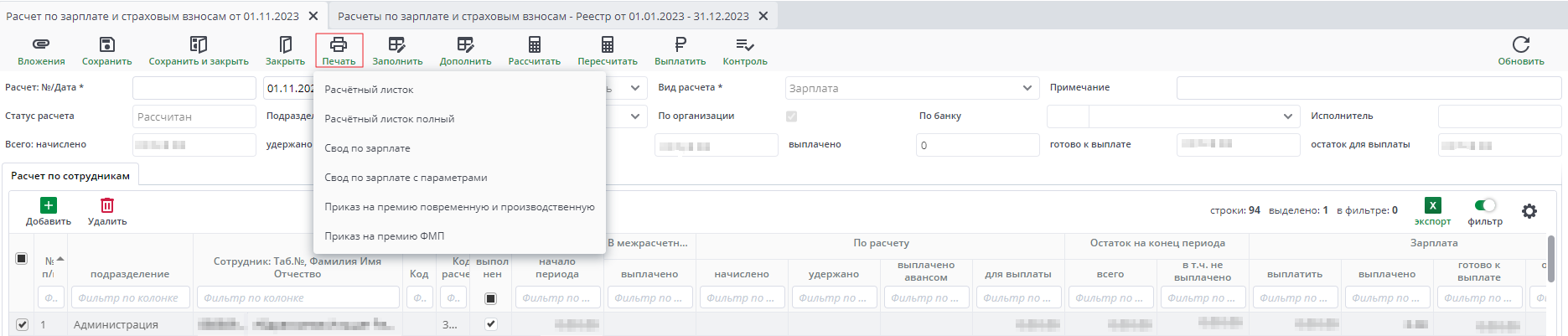This screenshot has width=1568, height=336.
Task: Open the dropdown arrow left of Вид расчета
Action: (634, 88)
